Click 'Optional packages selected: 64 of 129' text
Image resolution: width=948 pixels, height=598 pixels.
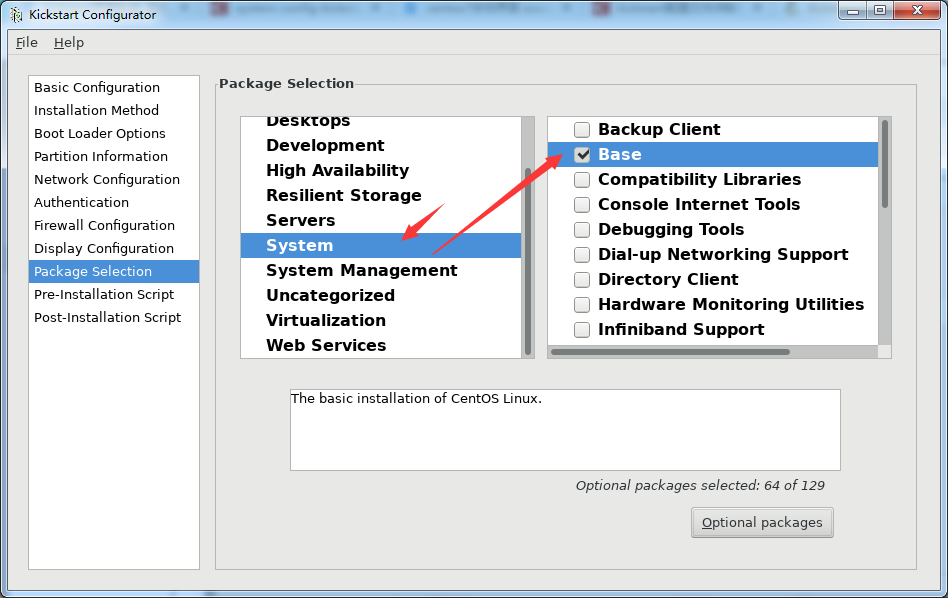coord(700,486)
